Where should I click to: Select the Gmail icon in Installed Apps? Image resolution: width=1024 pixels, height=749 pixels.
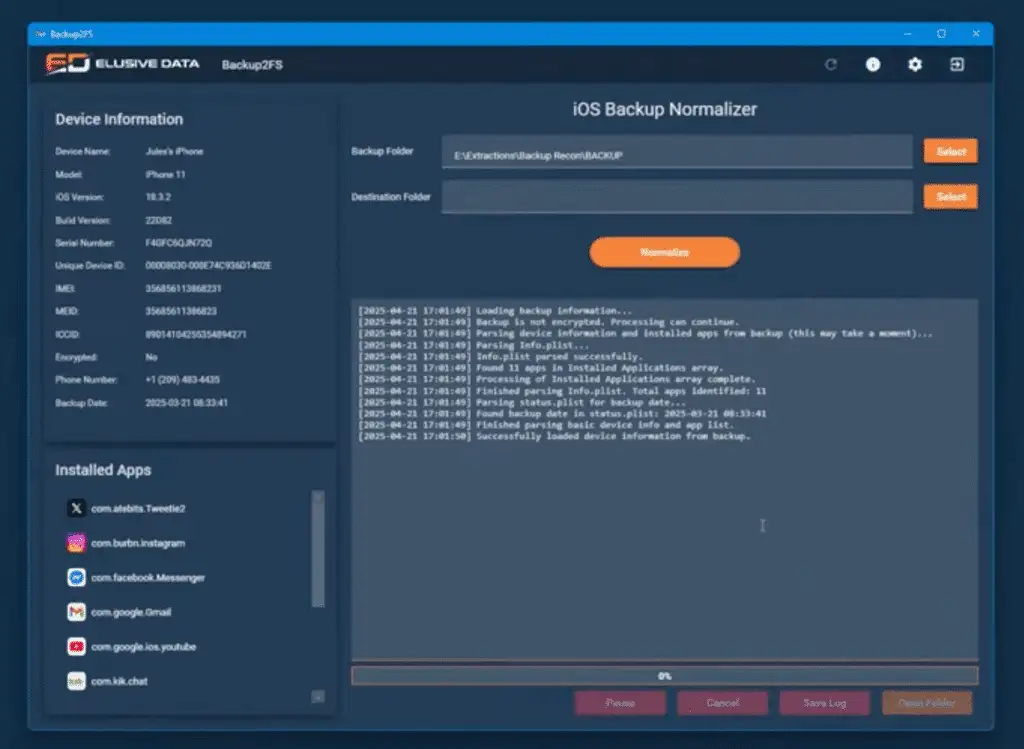click(77, 611)
